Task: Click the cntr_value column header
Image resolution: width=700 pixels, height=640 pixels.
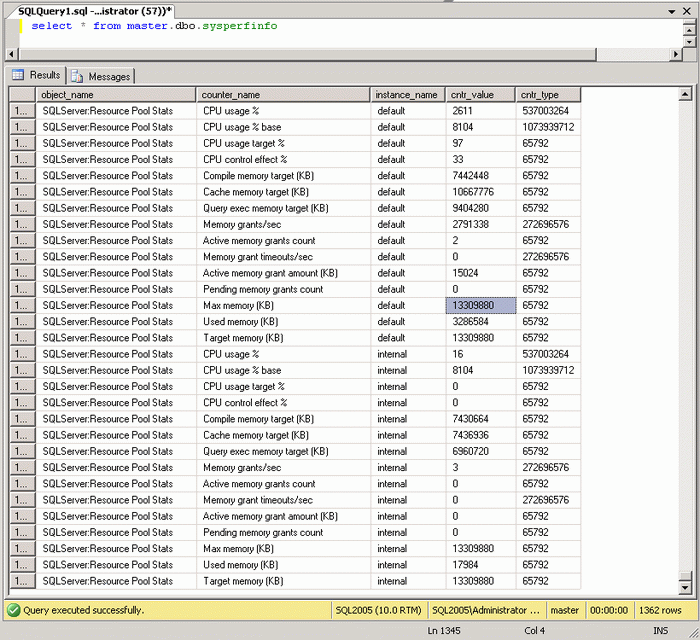Action: [x=480, y=95]
